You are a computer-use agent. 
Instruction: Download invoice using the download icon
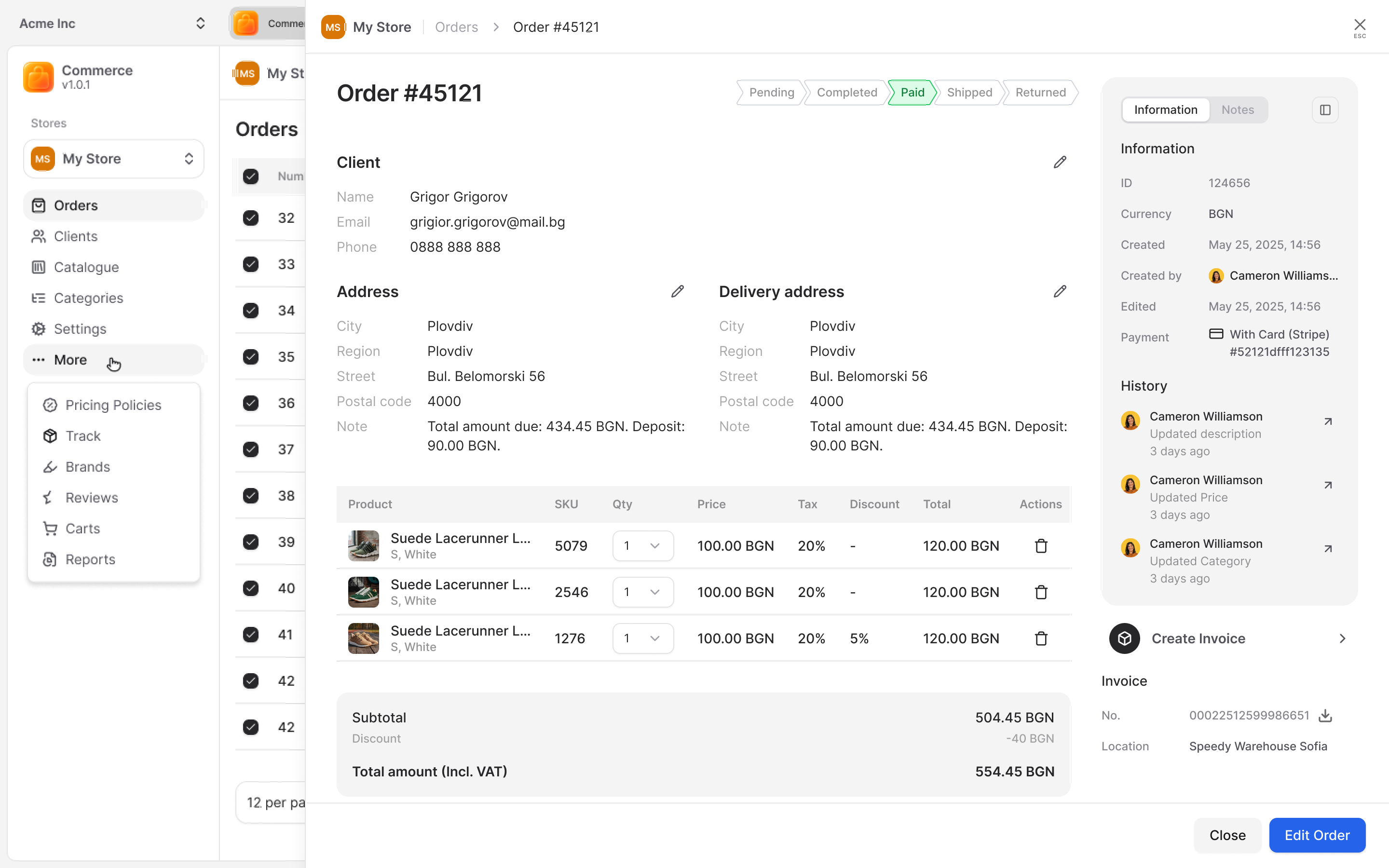[1325, 715]
